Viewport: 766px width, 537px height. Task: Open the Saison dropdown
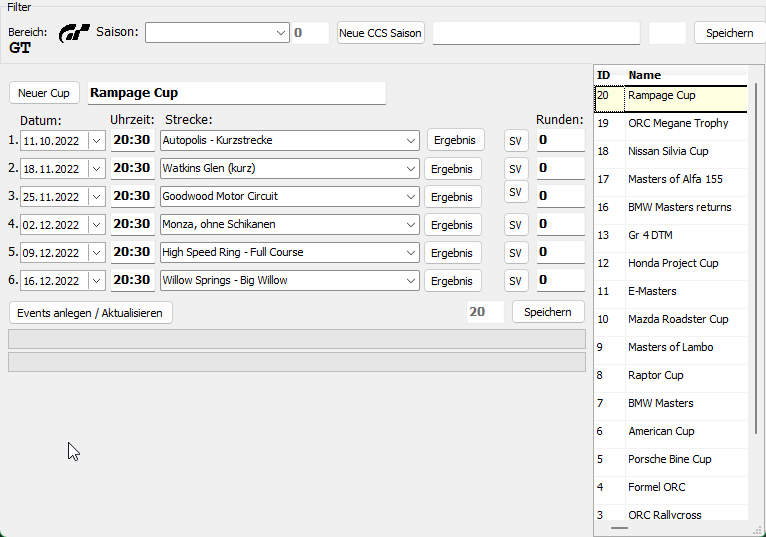(x=281, y=33)
